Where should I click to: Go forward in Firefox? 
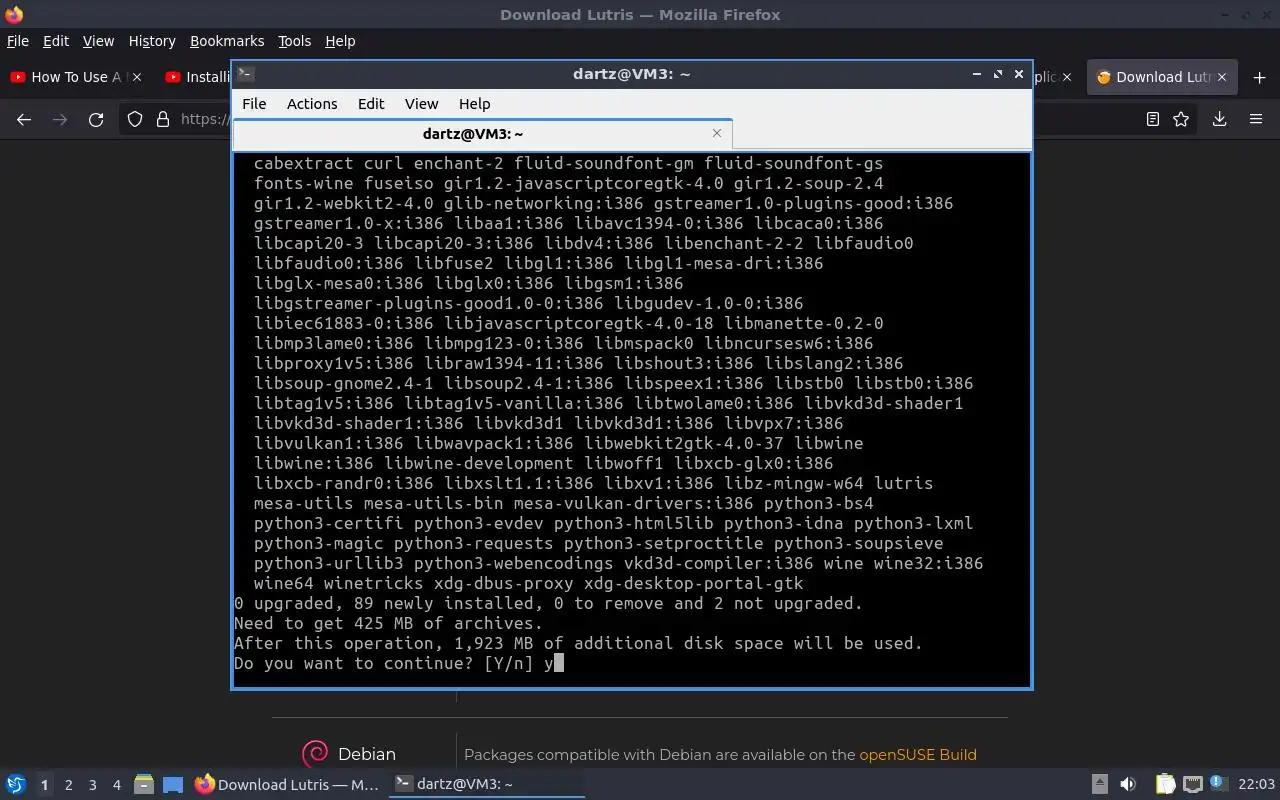pyautogui.click(x=60, y=119)
